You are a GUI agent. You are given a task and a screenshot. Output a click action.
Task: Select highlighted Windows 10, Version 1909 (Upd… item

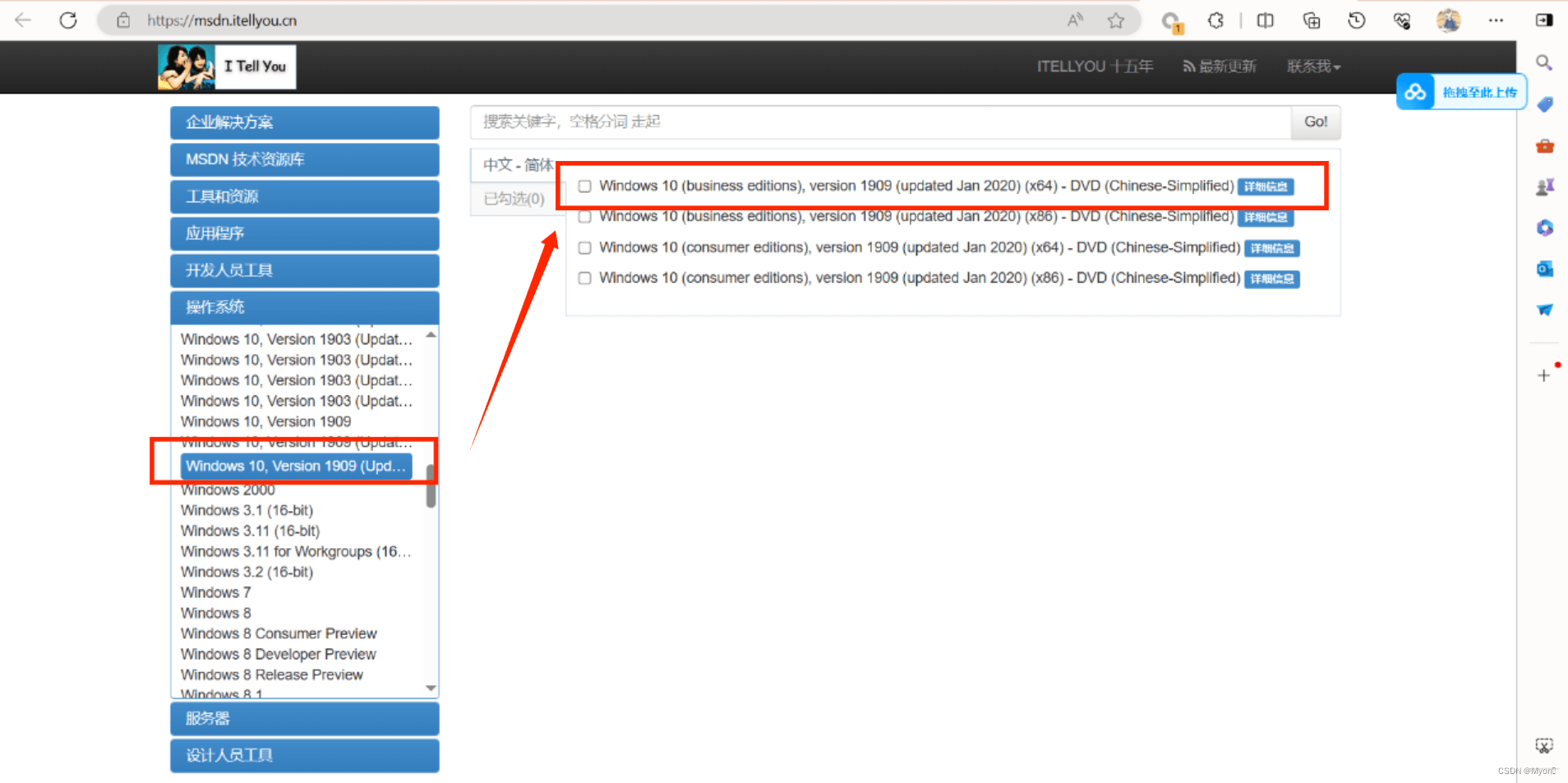point(296,466)
